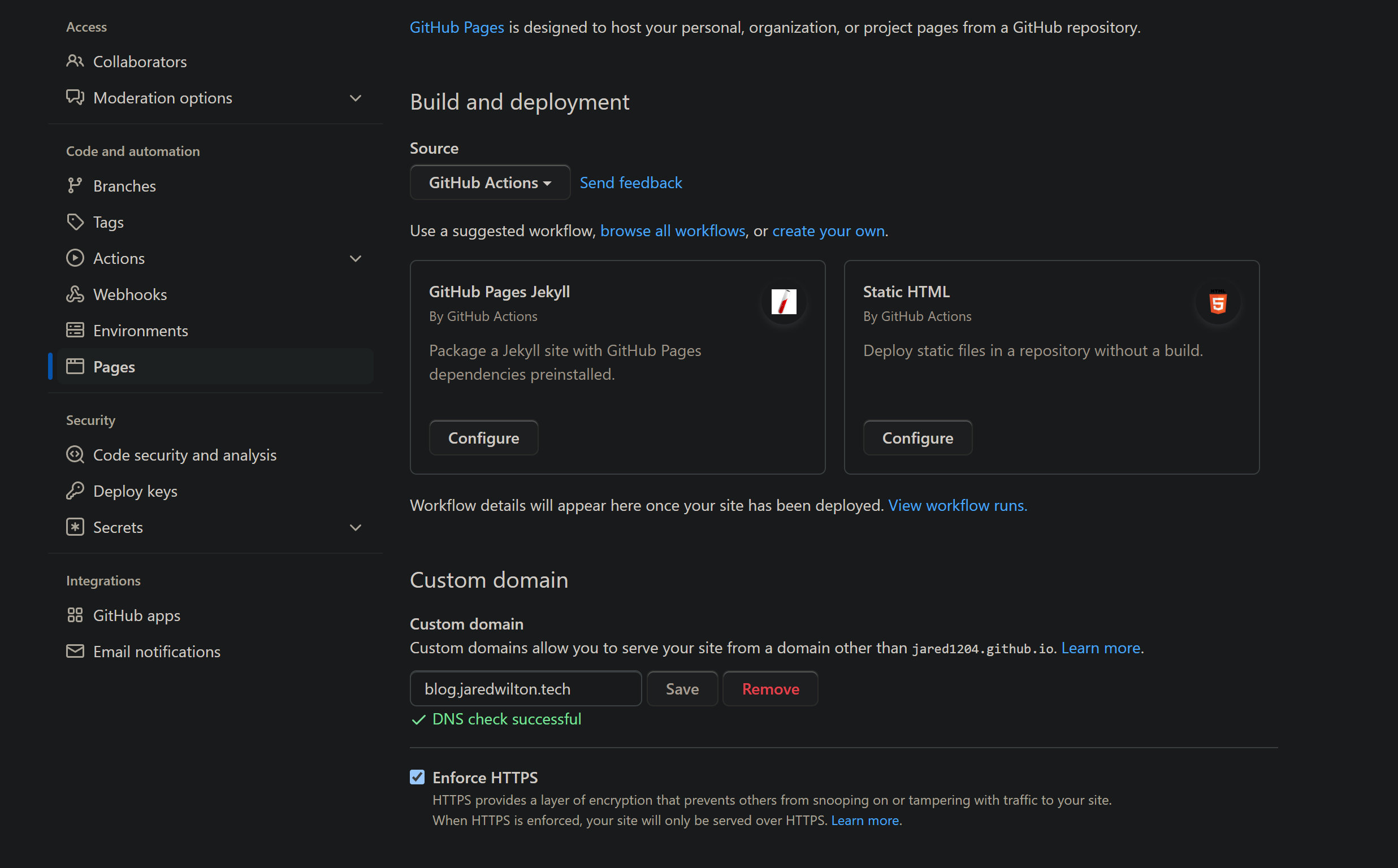Click the Webhooks icon in sidebar
Viewport: 1398px width, 868px height.
(75, 294)
